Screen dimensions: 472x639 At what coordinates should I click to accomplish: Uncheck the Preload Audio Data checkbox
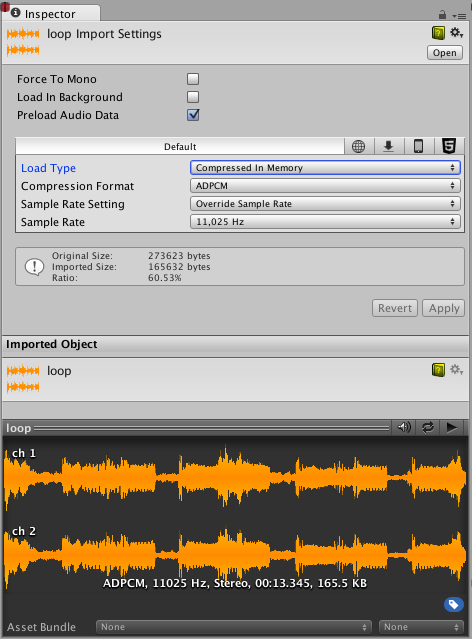[193, 115]
